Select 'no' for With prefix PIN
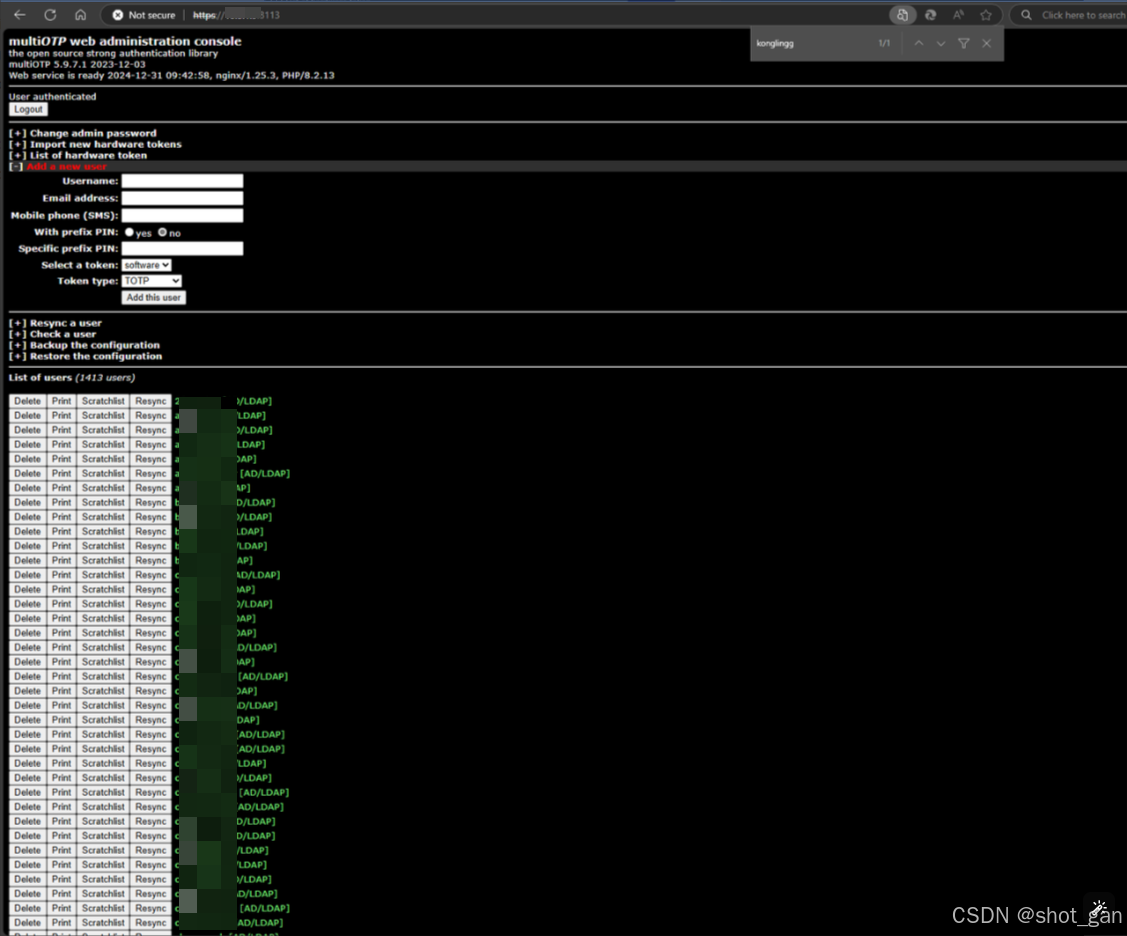 click(x=162, y=232)
